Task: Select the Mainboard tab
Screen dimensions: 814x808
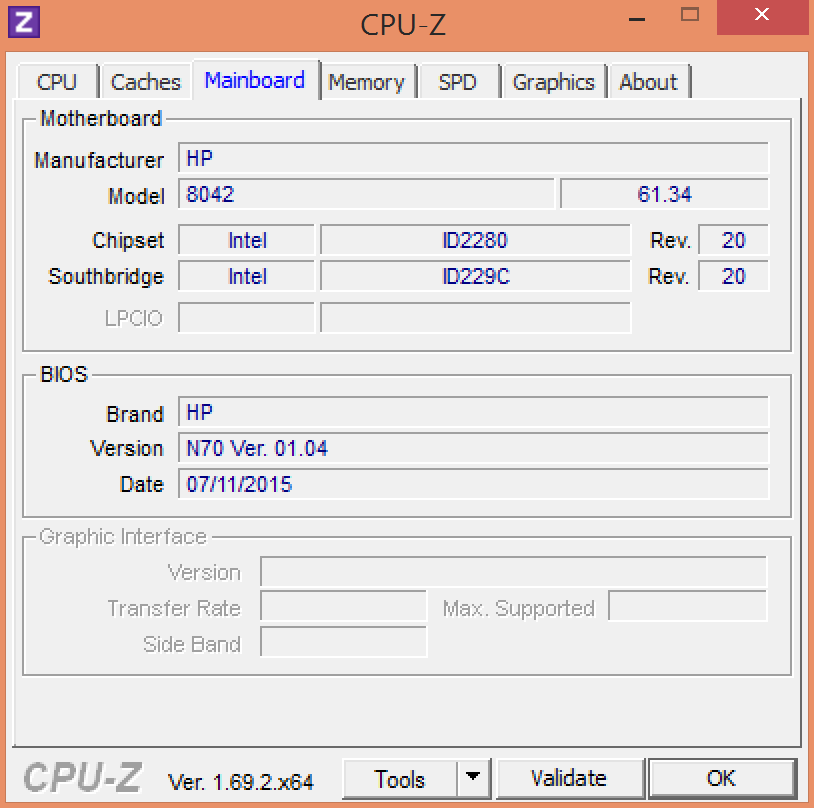Action: 255,80
